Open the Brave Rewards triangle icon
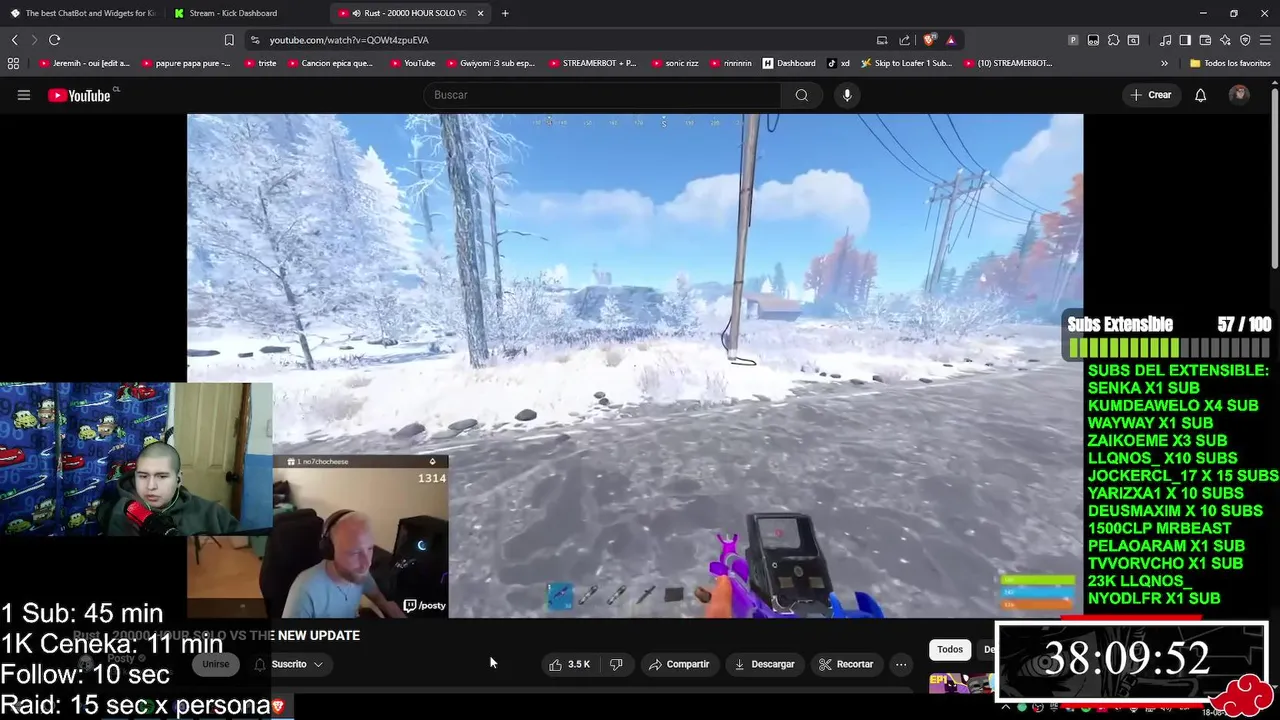 click(x=951, y=40)
